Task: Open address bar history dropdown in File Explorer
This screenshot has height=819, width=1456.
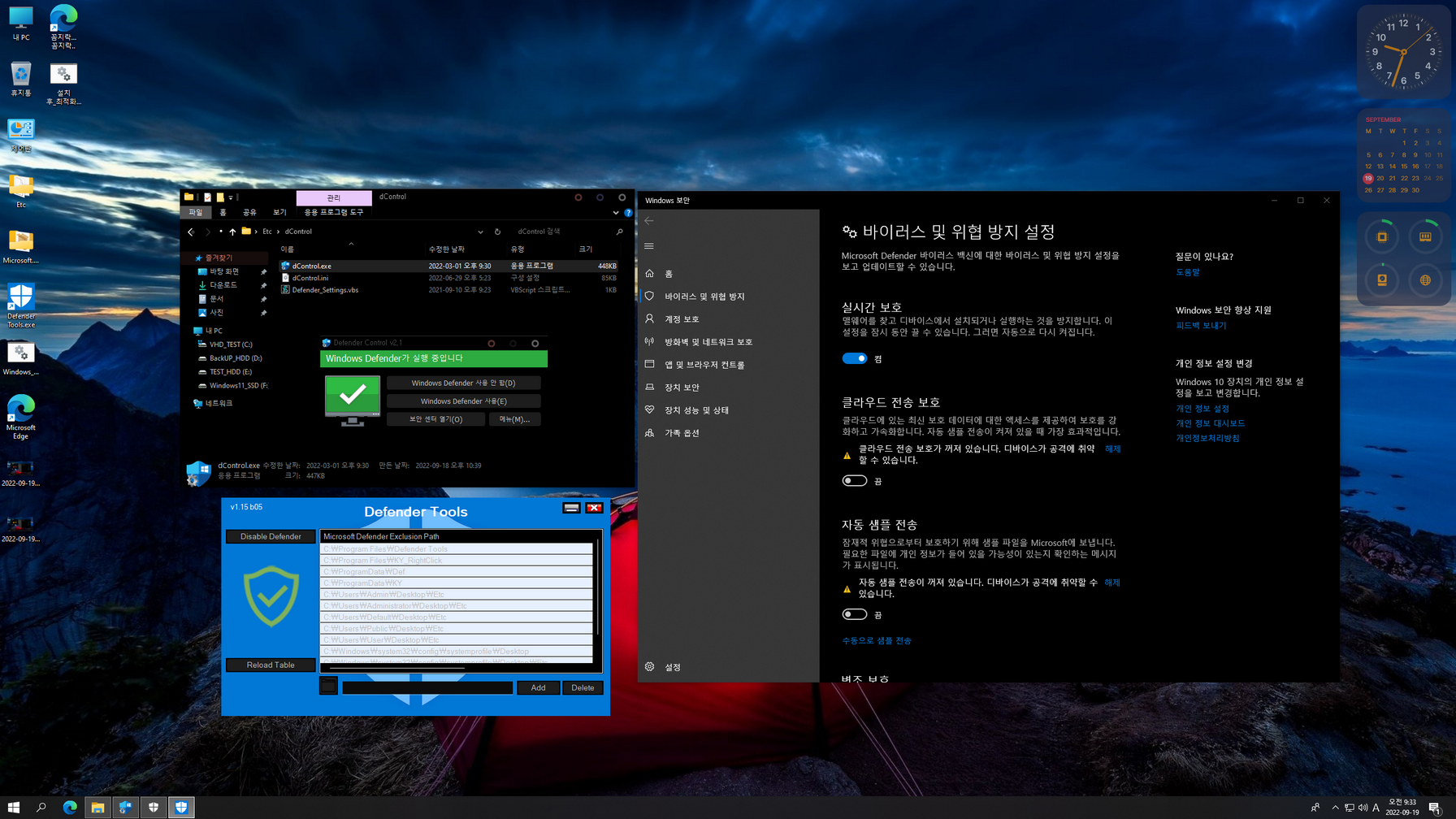Action: (x=480, y=232)
